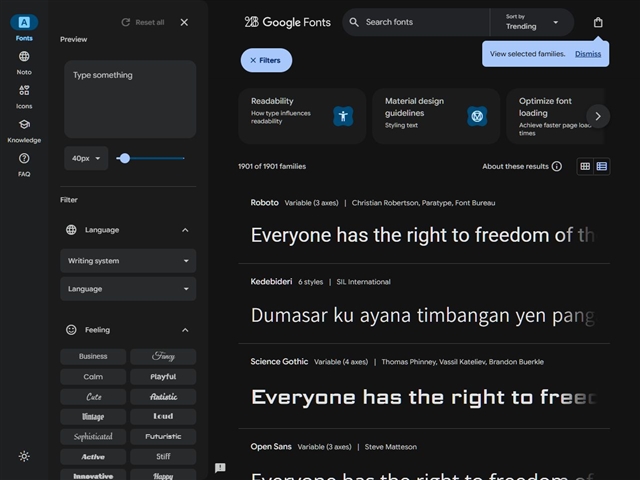Screen dimensions: 640x480
Task: Click the Filters chip button
Action: [x=266, y=60]
